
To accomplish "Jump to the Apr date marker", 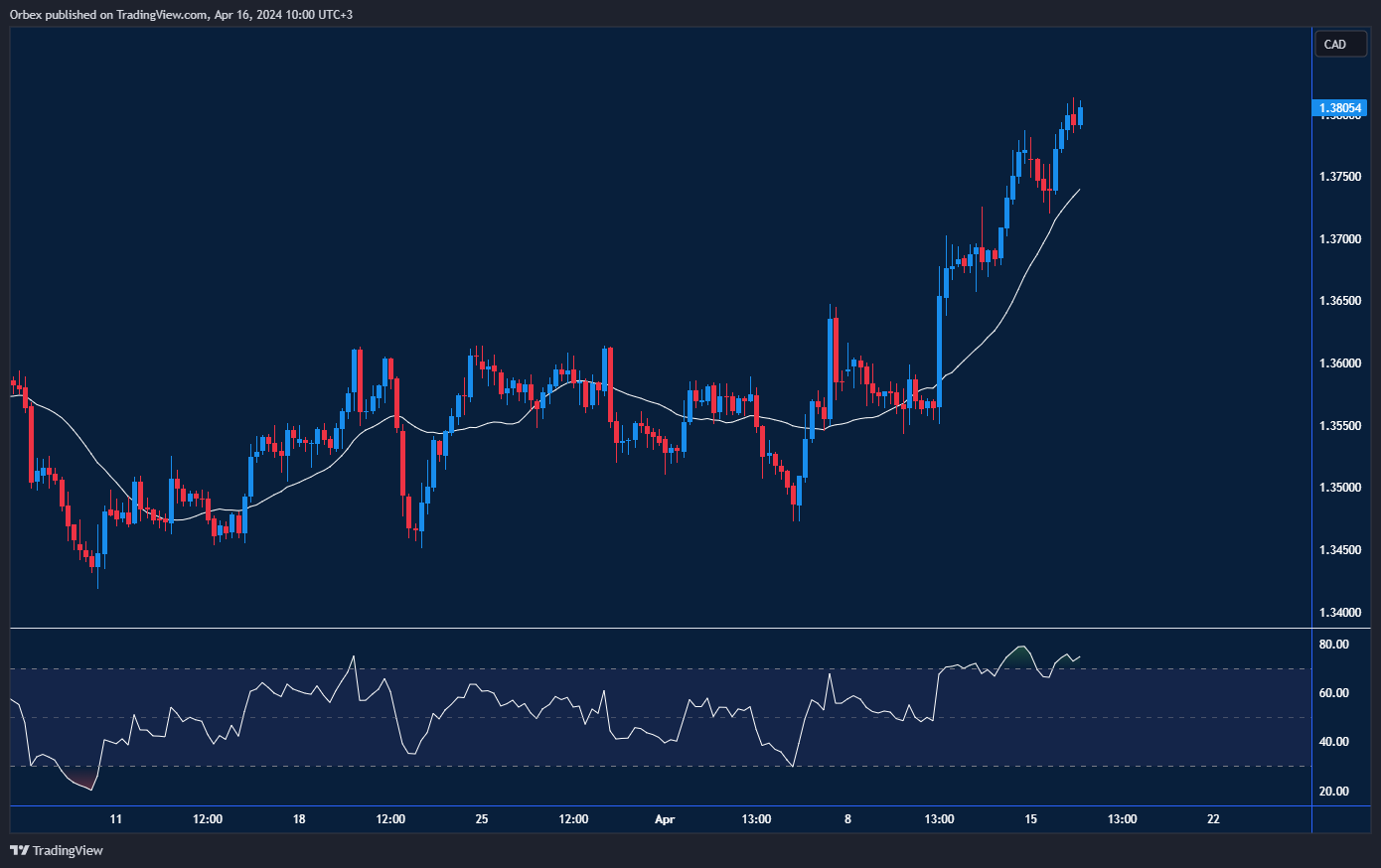I will pyautogui.click(x=665, y=819).
